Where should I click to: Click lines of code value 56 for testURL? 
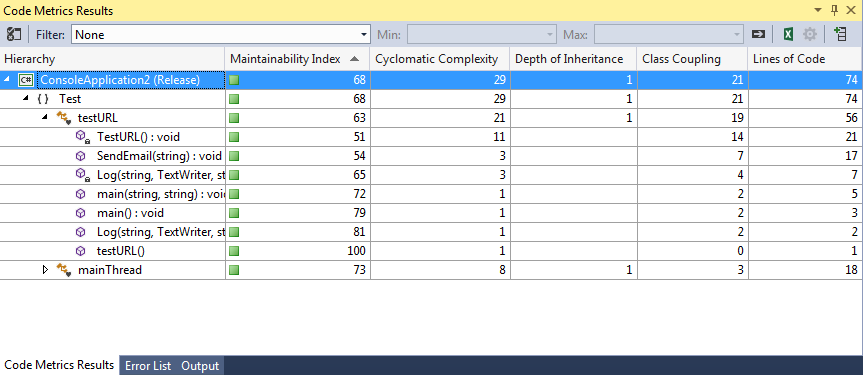point(852,118)
